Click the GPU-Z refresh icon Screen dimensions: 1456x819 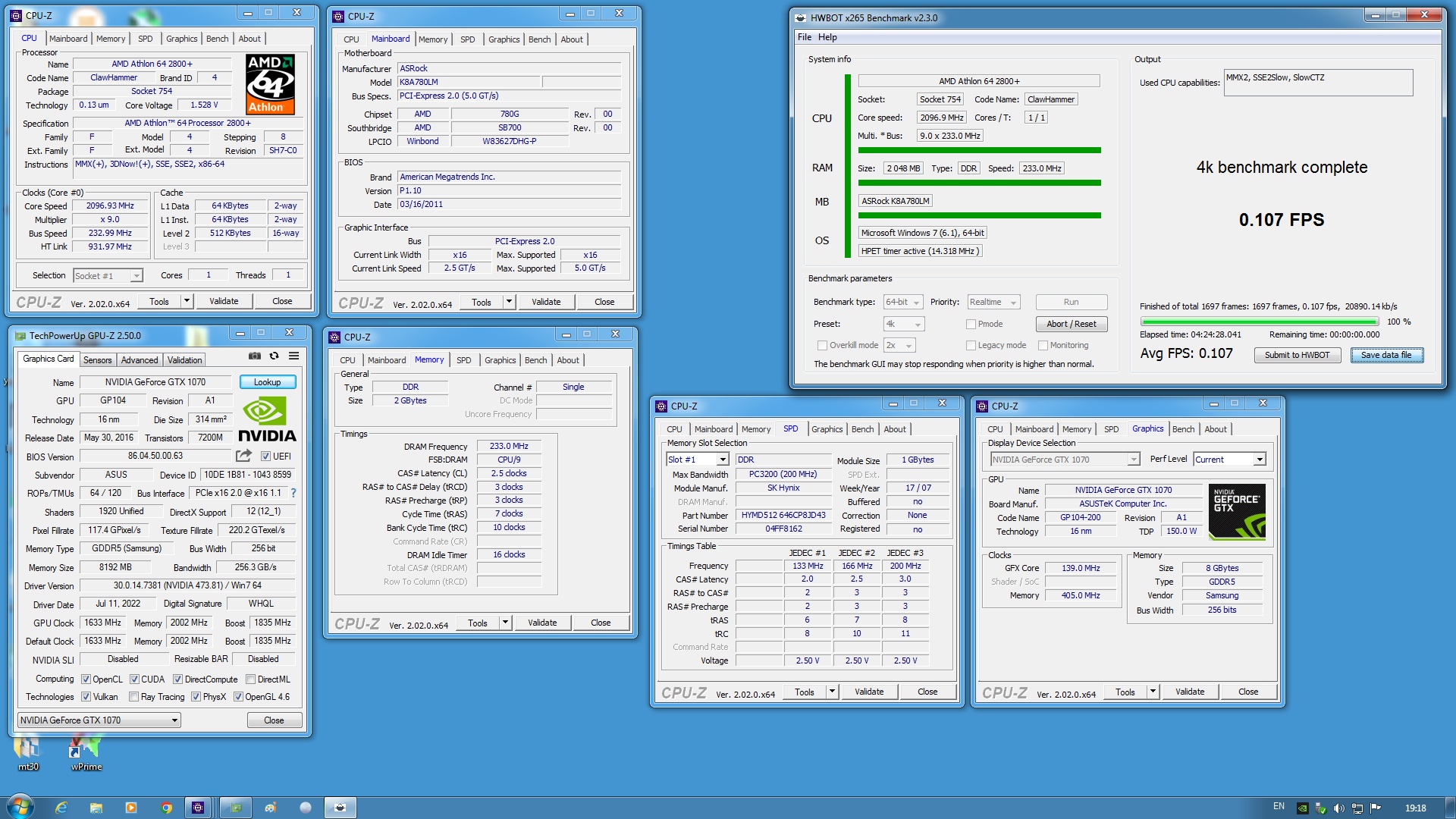pos(275,356)
